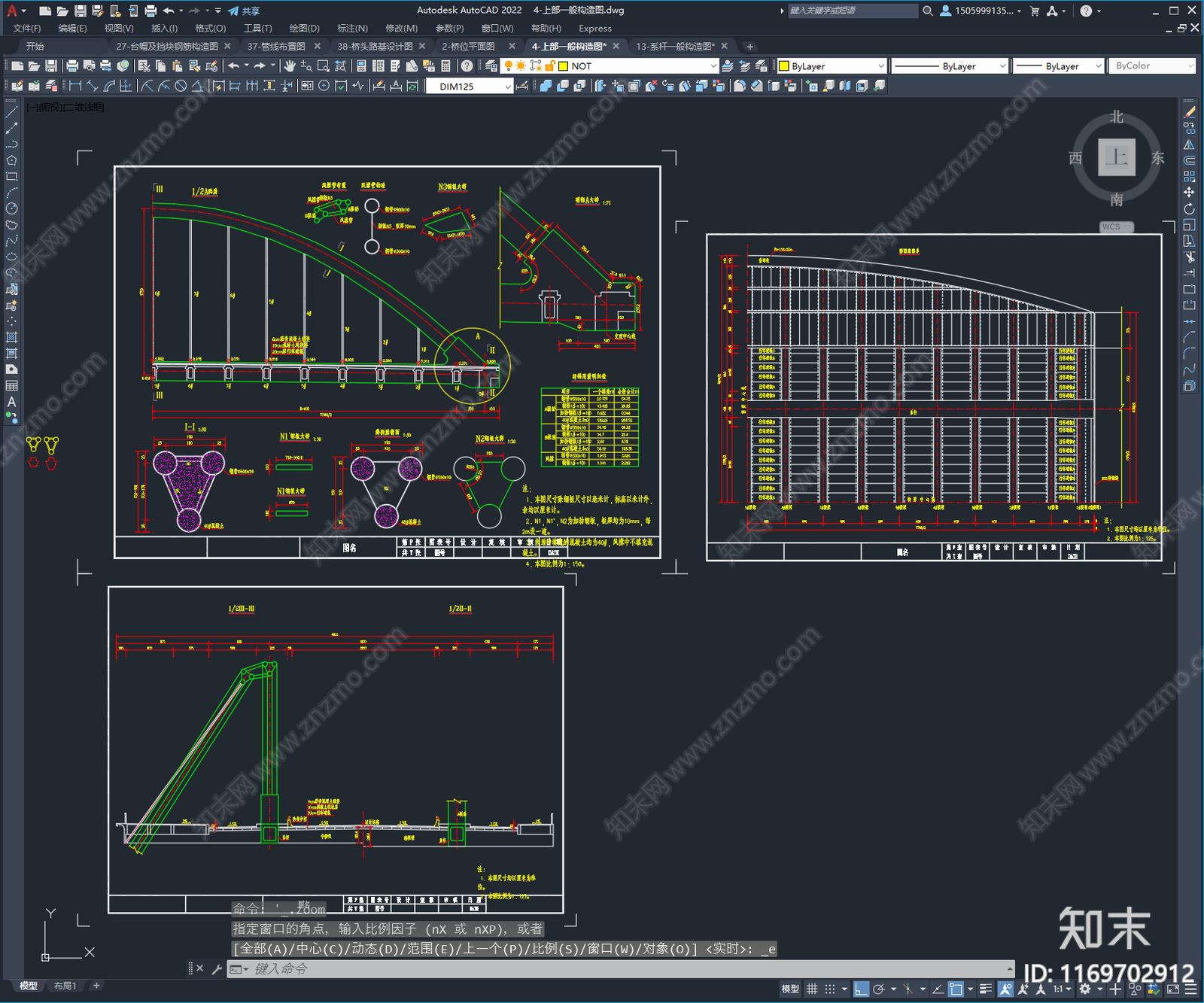
Task: Toggle polar tracking in status bar
Action: (x=878, y=989)
